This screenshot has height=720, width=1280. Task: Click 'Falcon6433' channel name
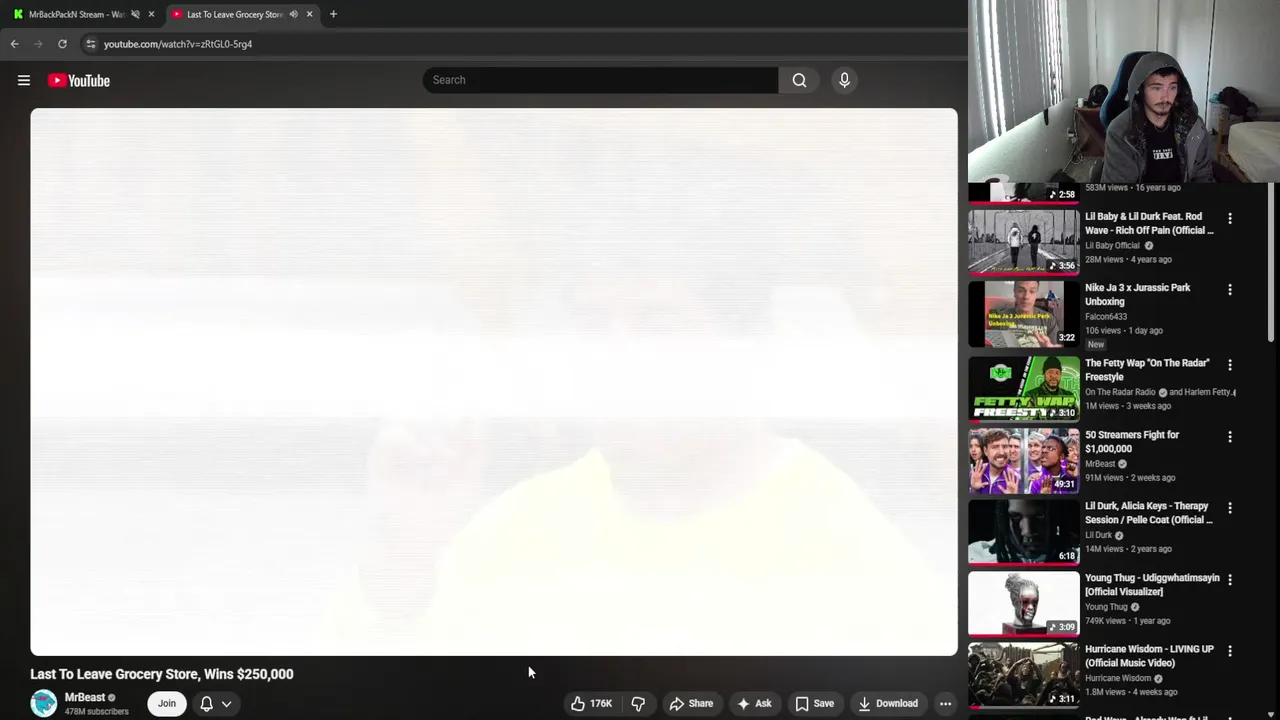coord(1106,316)
